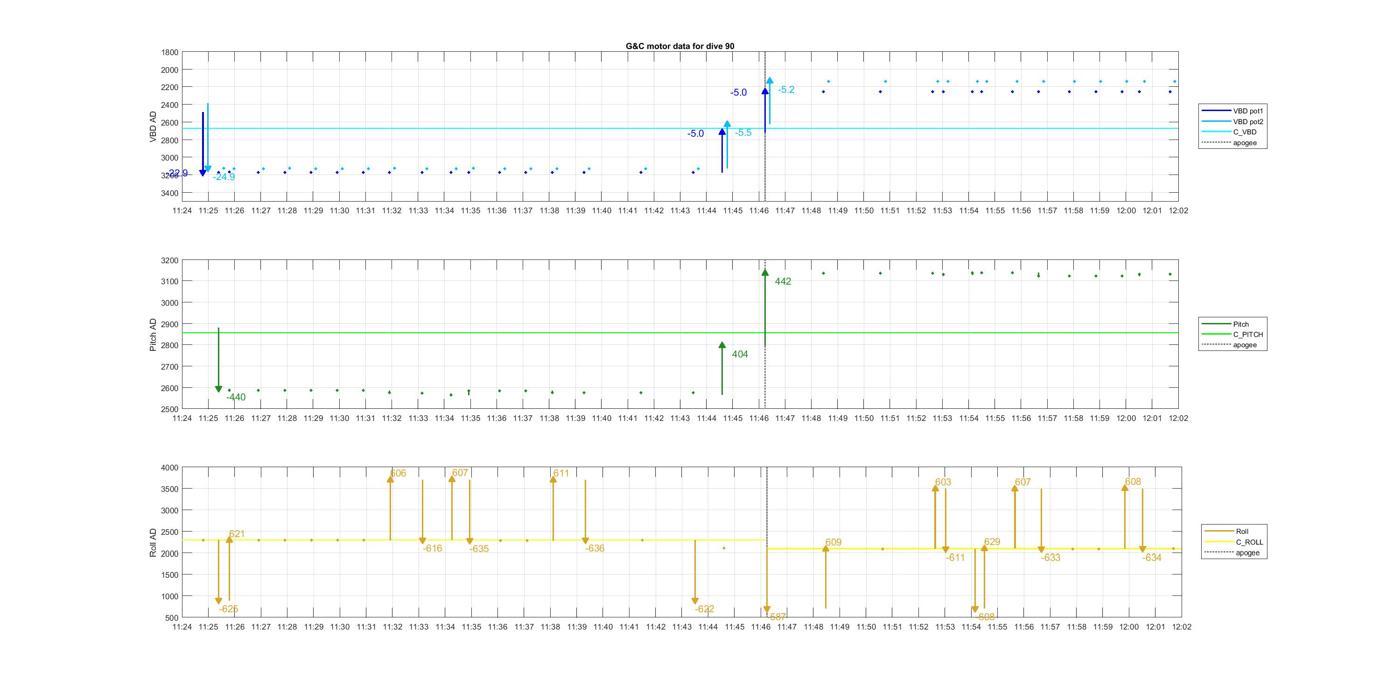The image size is (1400, 693).
Task: Select 'C_ROLL' legend entry
Action: pos(1235,542)
